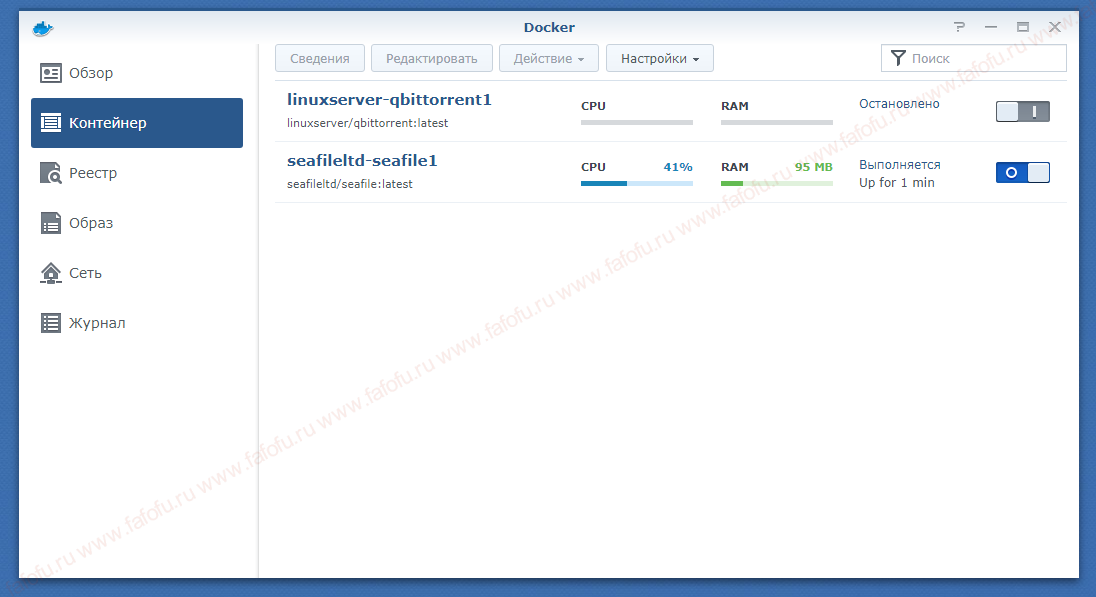Close the Docker window
1096x597 pixels.
tap(1055, 27)
